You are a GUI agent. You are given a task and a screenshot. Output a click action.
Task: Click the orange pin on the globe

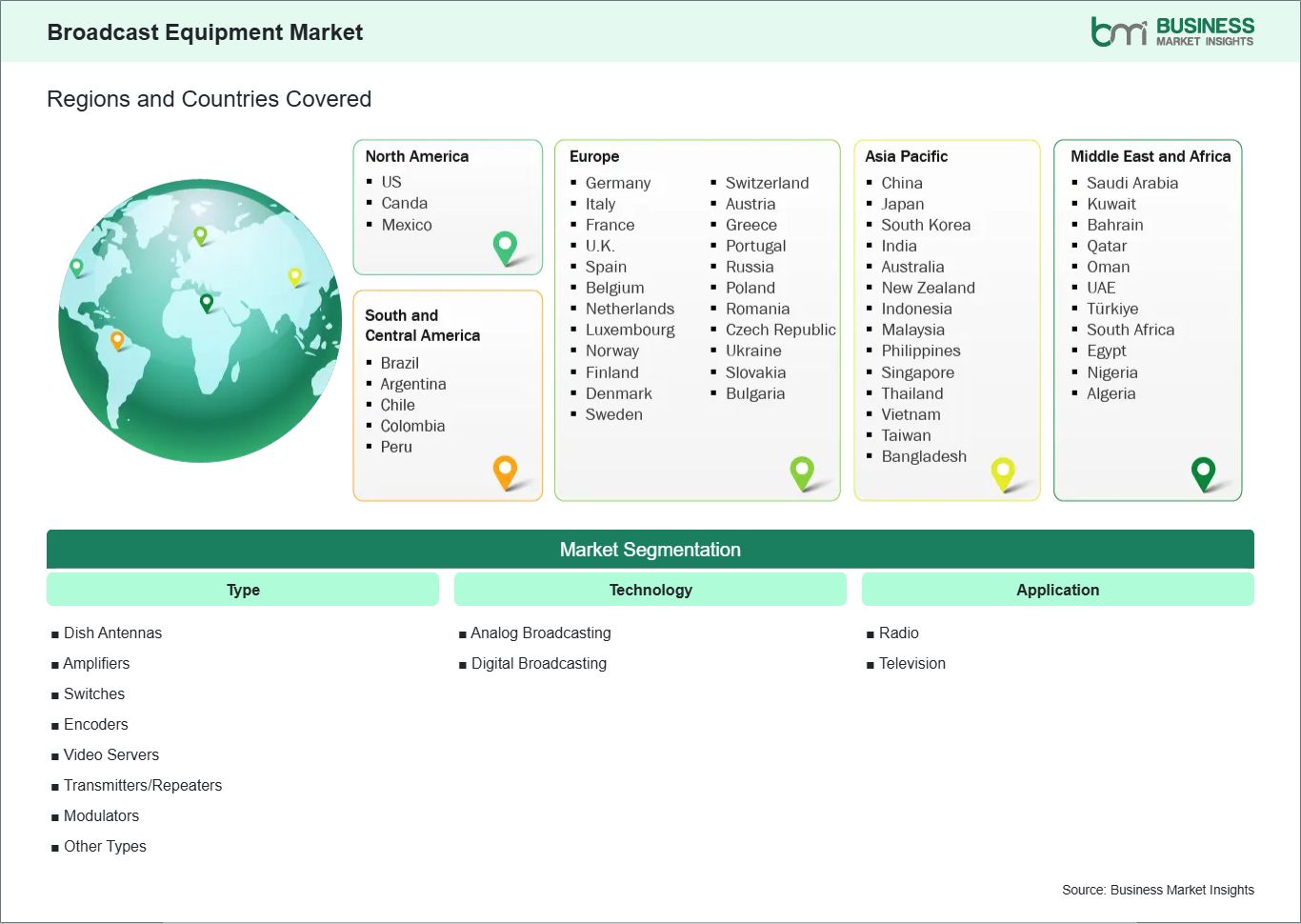tap(117, 339)
